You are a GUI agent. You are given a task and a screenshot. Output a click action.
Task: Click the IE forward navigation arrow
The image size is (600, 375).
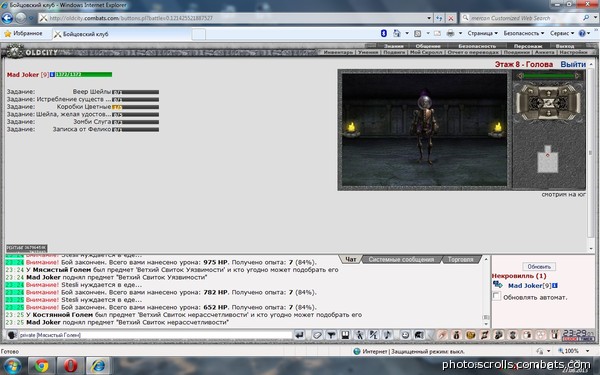[21, 18]
